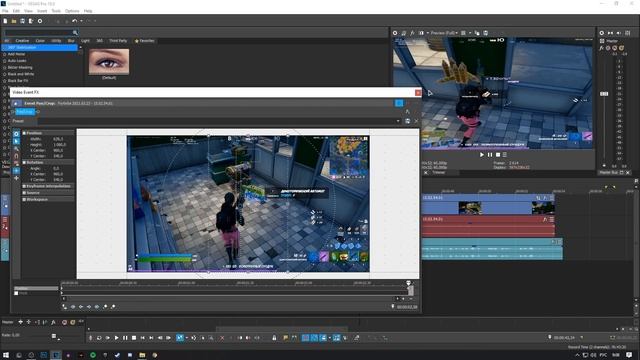Favorite the Auto Looks effect with its star
Image resolution: width=640 pixels, height=360 pixels.
4,60
